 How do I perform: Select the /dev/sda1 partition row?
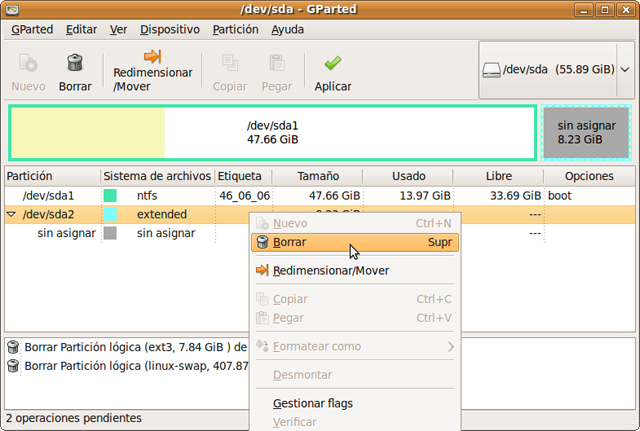click(48, 196)
